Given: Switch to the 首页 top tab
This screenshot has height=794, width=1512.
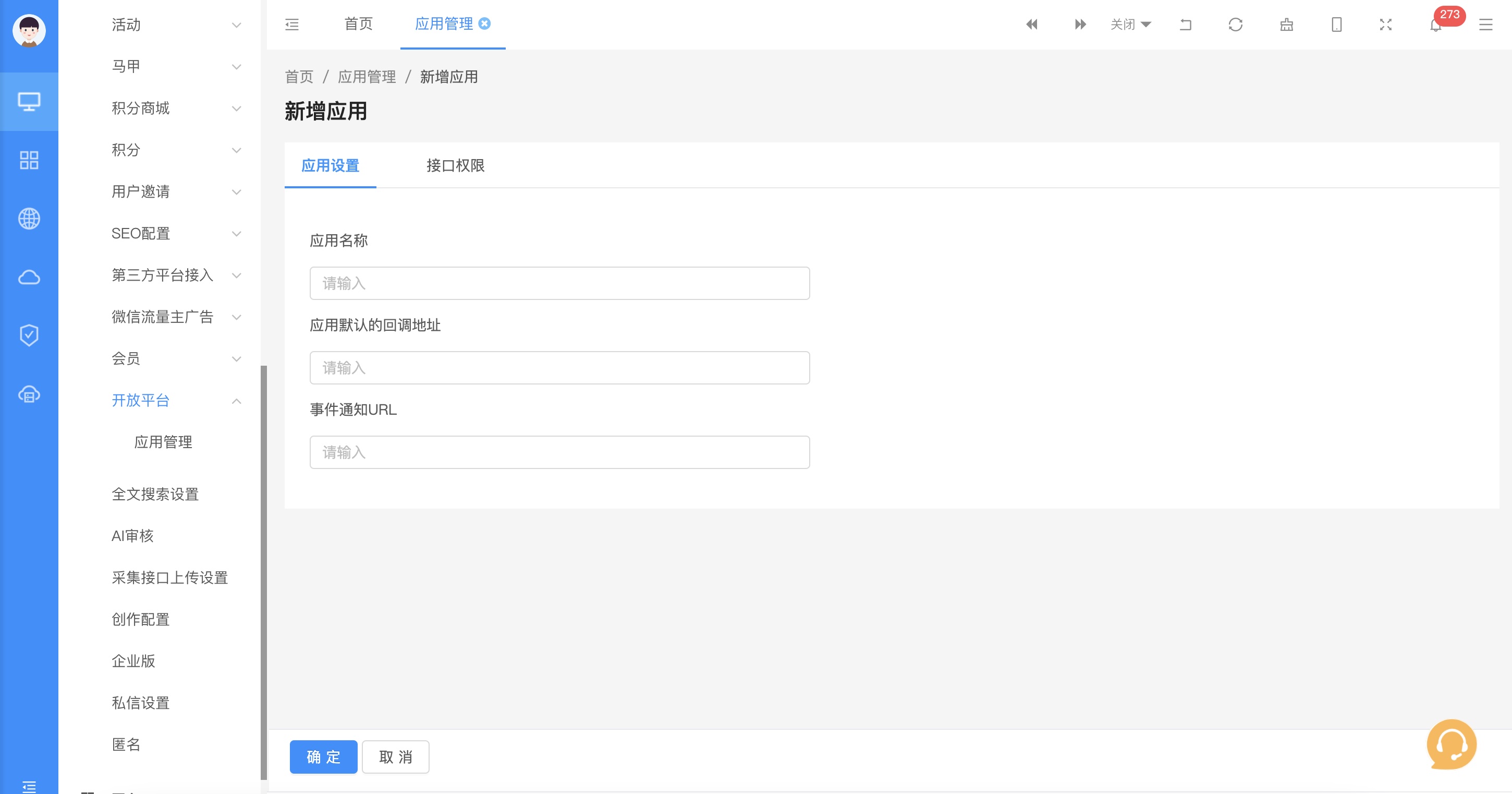Looking at the screenshot, I should coord(358,23).
